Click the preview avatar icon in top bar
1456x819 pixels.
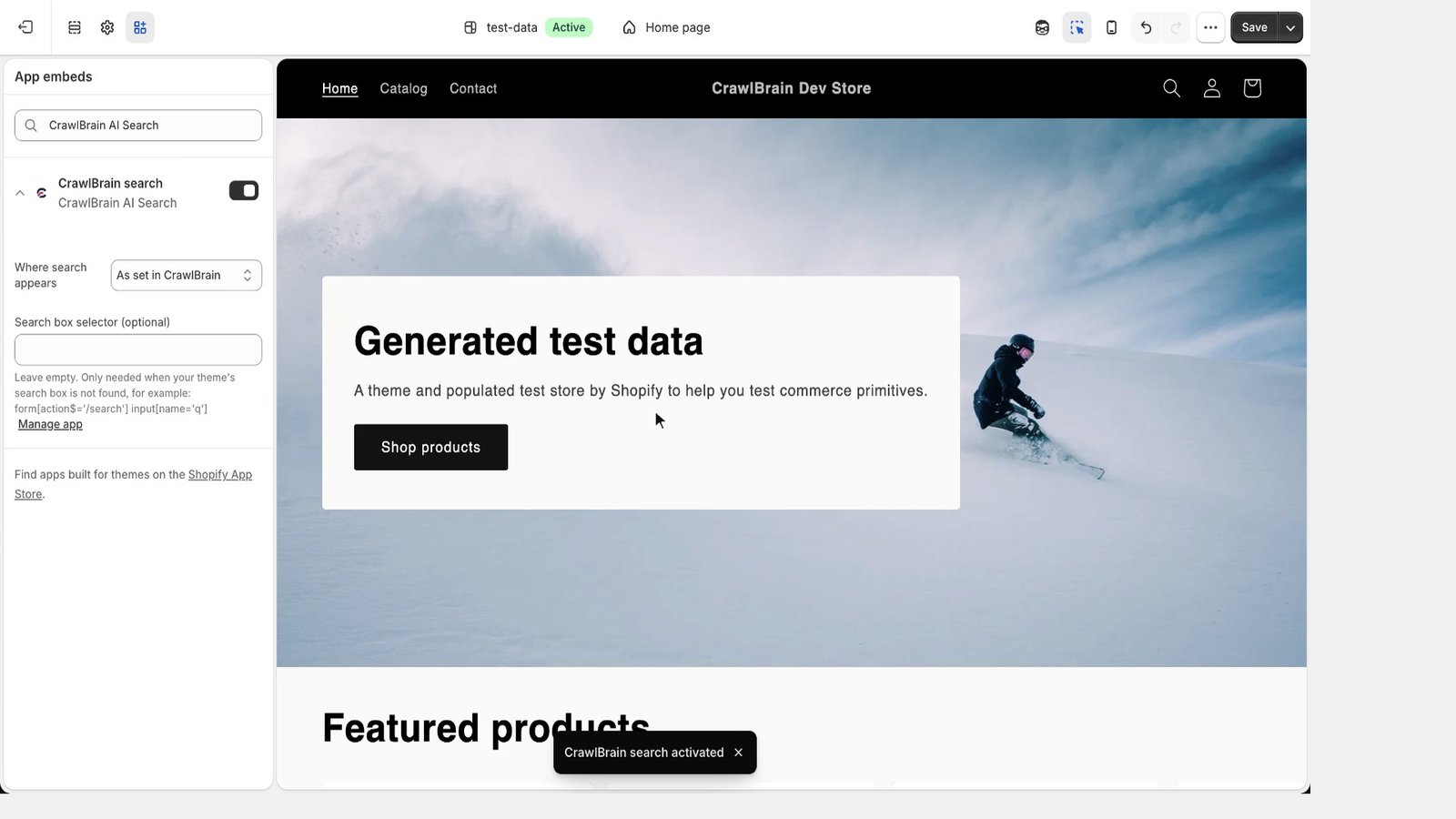pos(1042,27)
